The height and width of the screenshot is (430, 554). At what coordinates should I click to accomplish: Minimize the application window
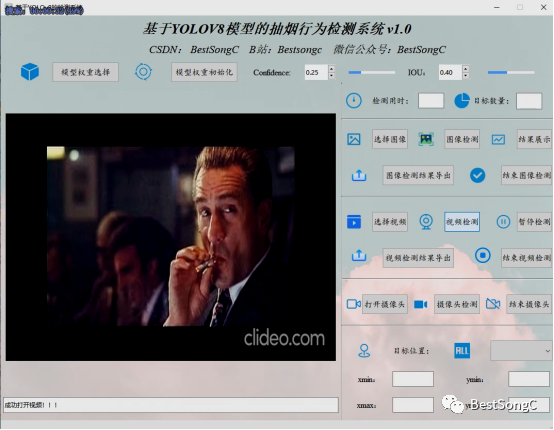(x=497, y=7)
